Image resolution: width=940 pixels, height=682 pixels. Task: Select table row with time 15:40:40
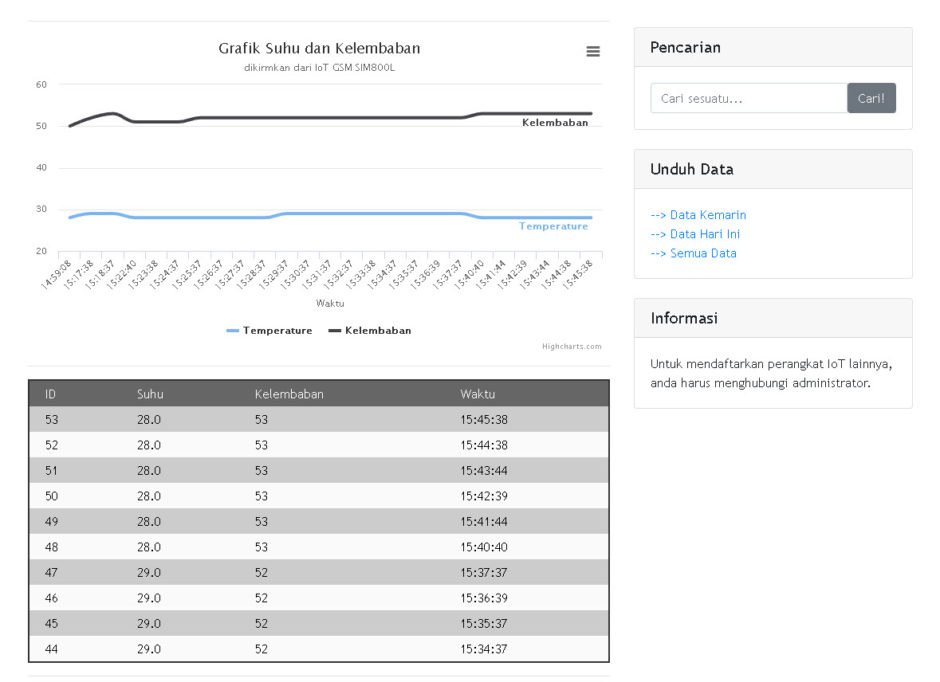[x=319, y=547]
